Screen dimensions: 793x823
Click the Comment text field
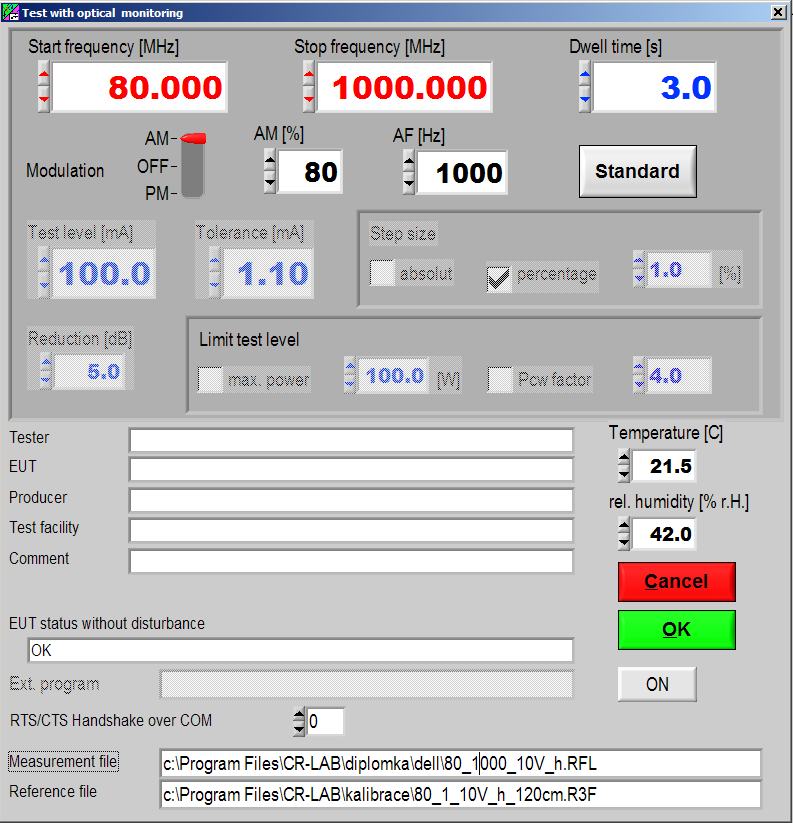click(351, 562)
